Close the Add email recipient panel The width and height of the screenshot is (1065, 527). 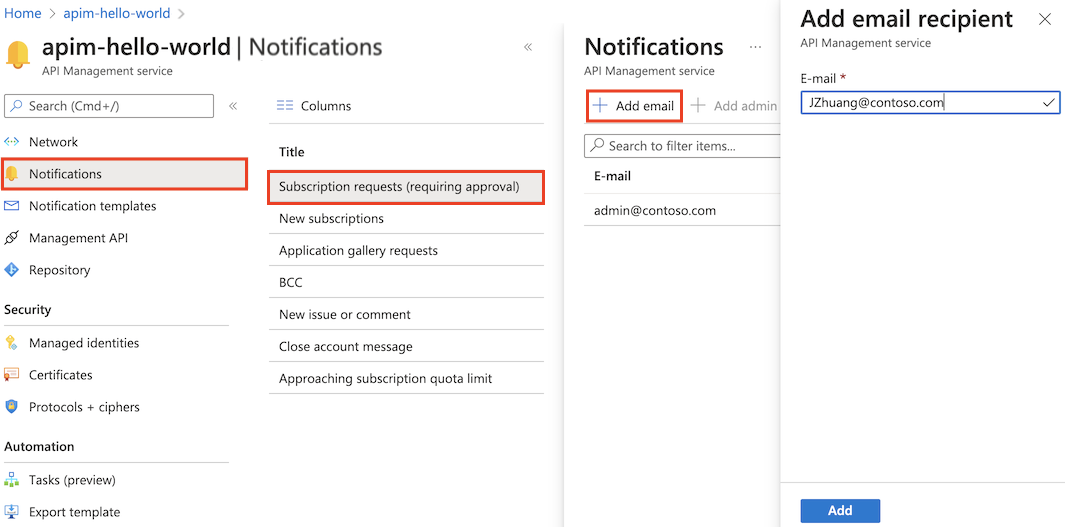pyautogui.click(x=1045, y=19)
